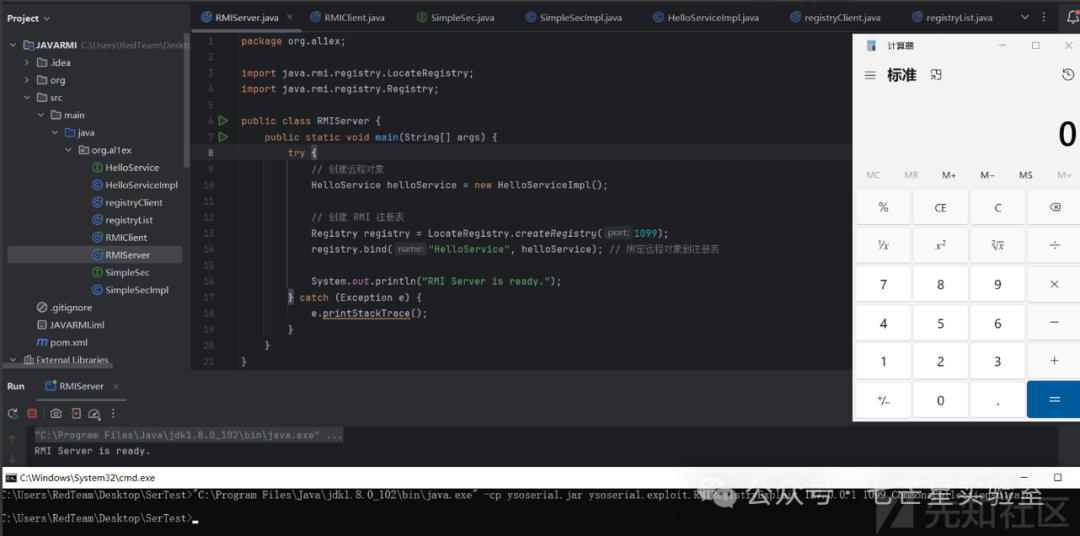Open .gitignore file in project tree
1080x536 pixels.
coord(64,307)
